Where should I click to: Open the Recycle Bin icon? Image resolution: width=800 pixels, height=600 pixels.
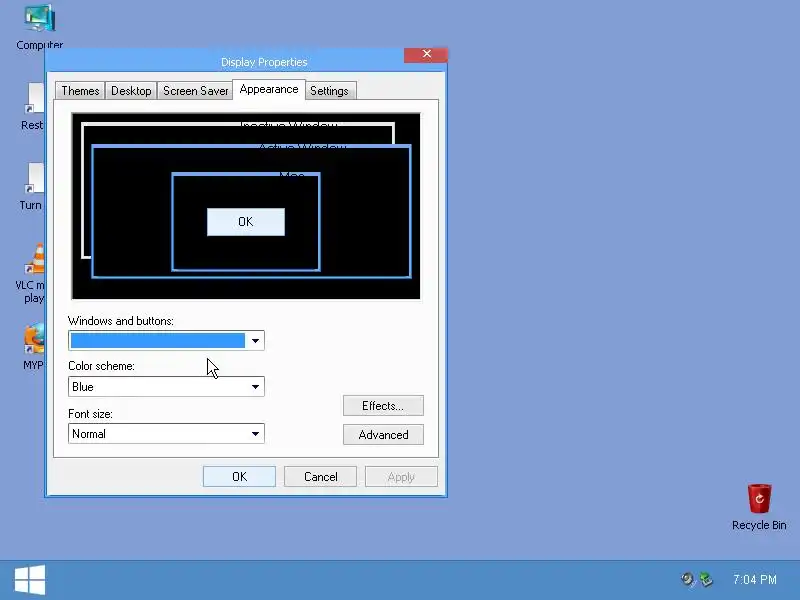[x=759, y=507]
